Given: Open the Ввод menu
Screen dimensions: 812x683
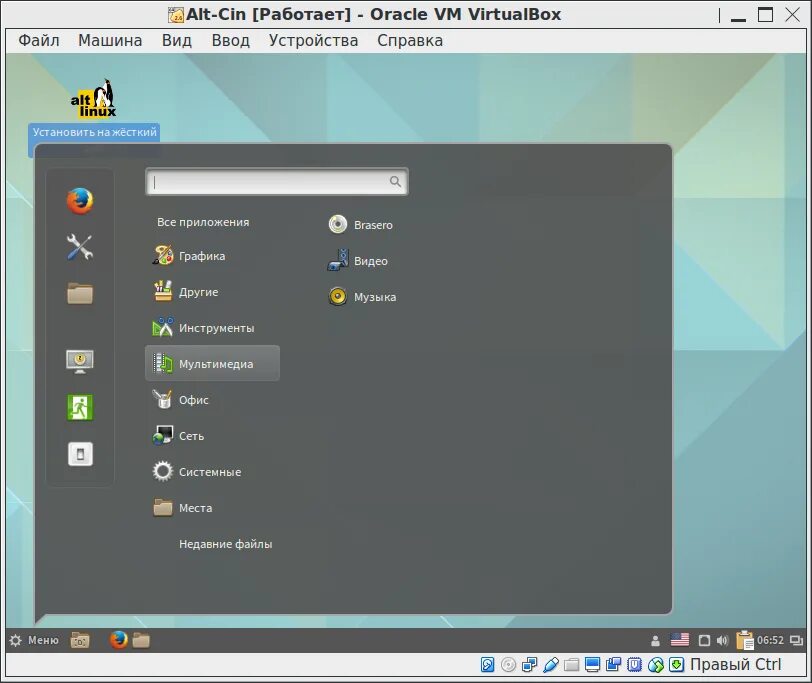Looking at the screenshot, I should 230,40.
